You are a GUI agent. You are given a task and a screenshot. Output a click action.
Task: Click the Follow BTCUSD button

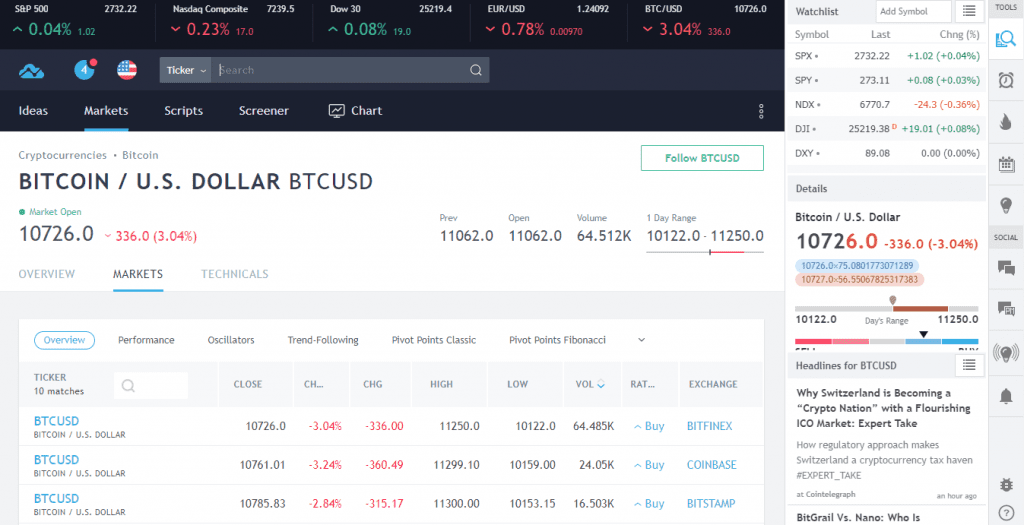702,158
